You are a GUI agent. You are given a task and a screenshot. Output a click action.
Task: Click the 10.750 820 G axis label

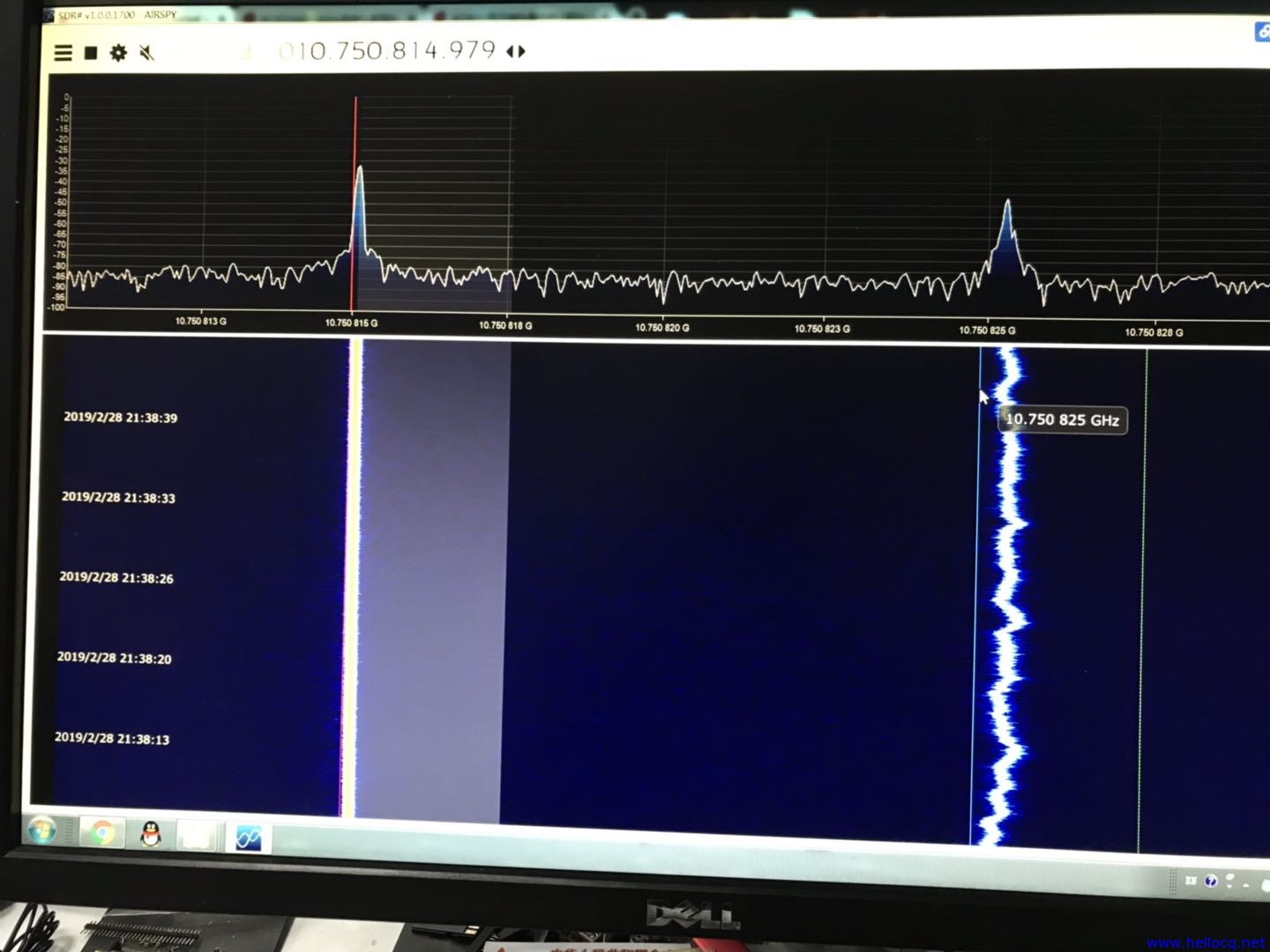pyautogui.click(x=662, y=327)
